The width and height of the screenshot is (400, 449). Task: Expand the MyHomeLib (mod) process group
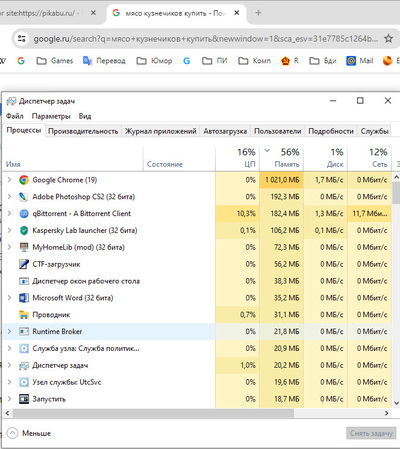pos(9,247)
